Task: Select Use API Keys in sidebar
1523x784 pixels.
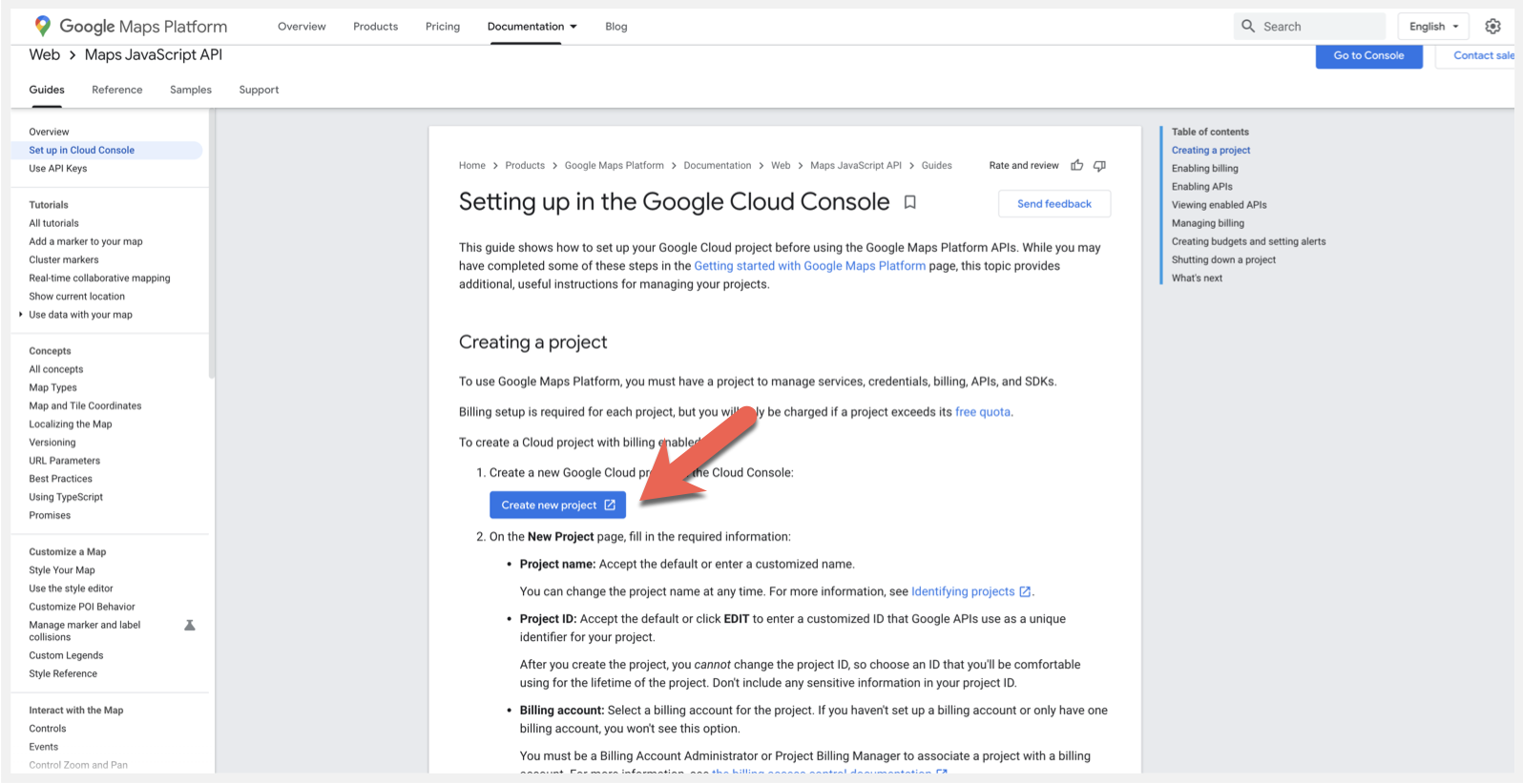Action: coord(58,169)
